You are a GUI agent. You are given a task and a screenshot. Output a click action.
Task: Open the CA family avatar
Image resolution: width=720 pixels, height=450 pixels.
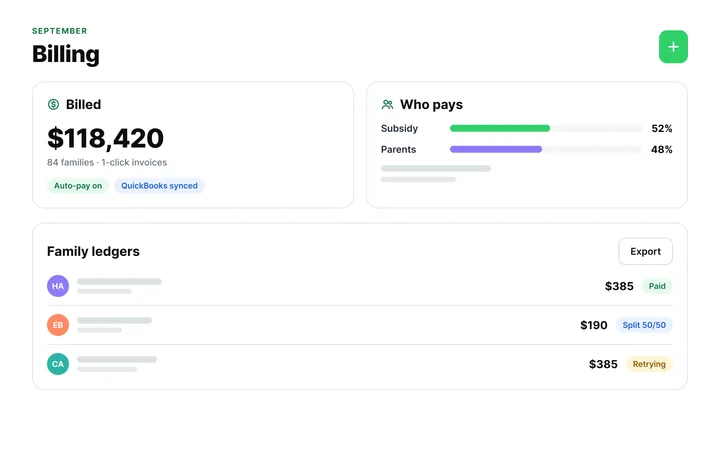(58, 364)
